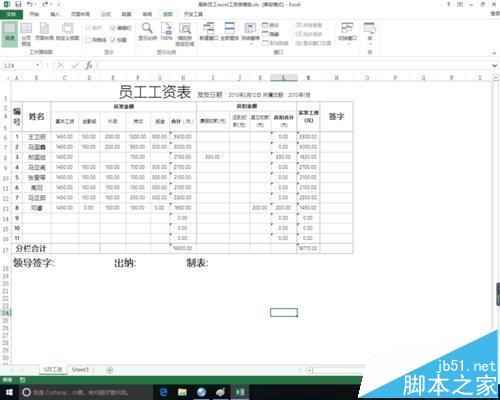The width and height of the screenshot is (500, 400).
Task: Open Custom Views
Action: [x=68, y=32]
